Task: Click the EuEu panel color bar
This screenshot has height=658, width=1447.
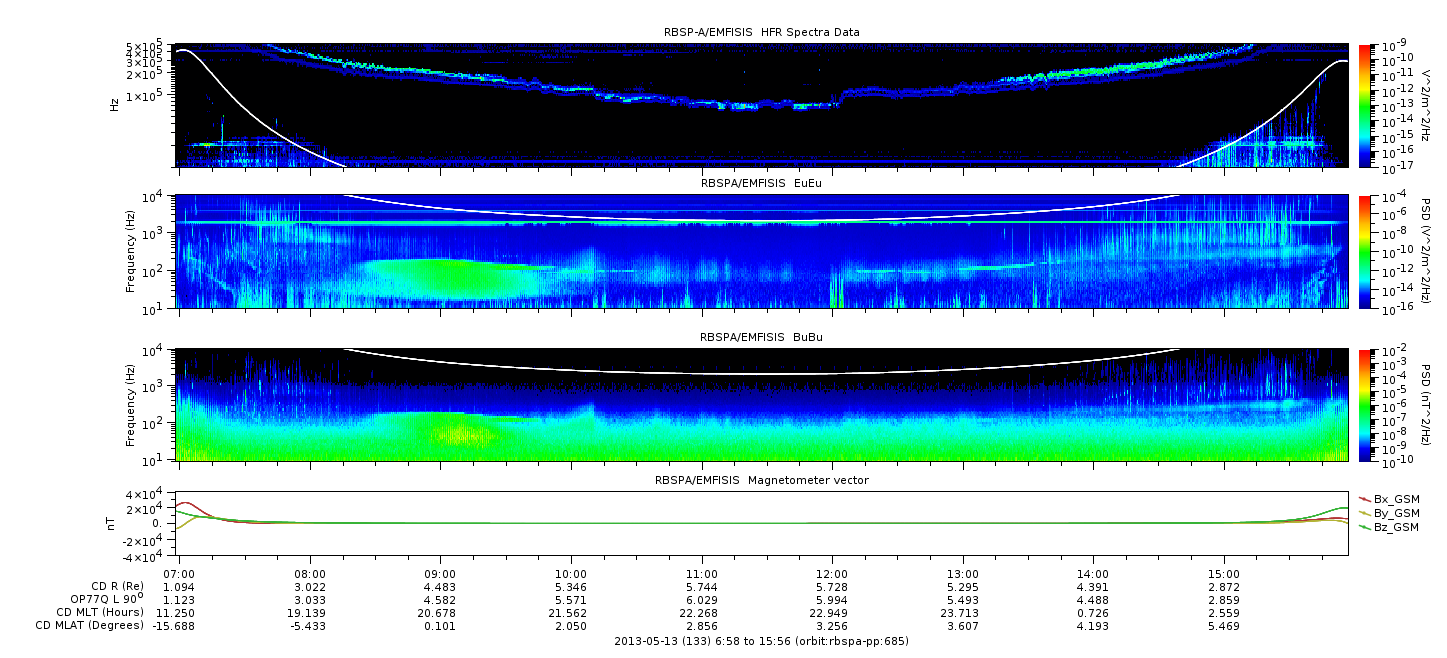Action: pyautogui.click(x=1365, y=251)
